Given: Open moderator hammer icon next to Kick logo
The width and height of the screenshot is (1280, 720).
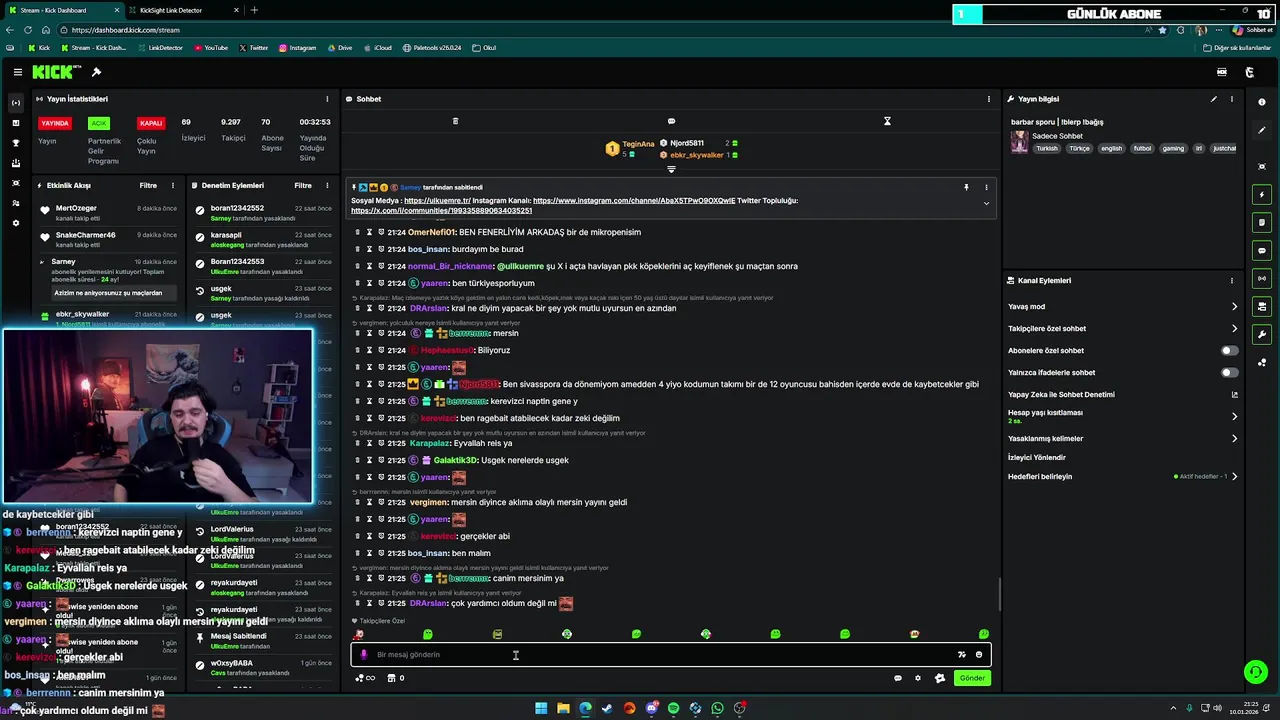Looking at the screenshot, I should tap(96, 72).
